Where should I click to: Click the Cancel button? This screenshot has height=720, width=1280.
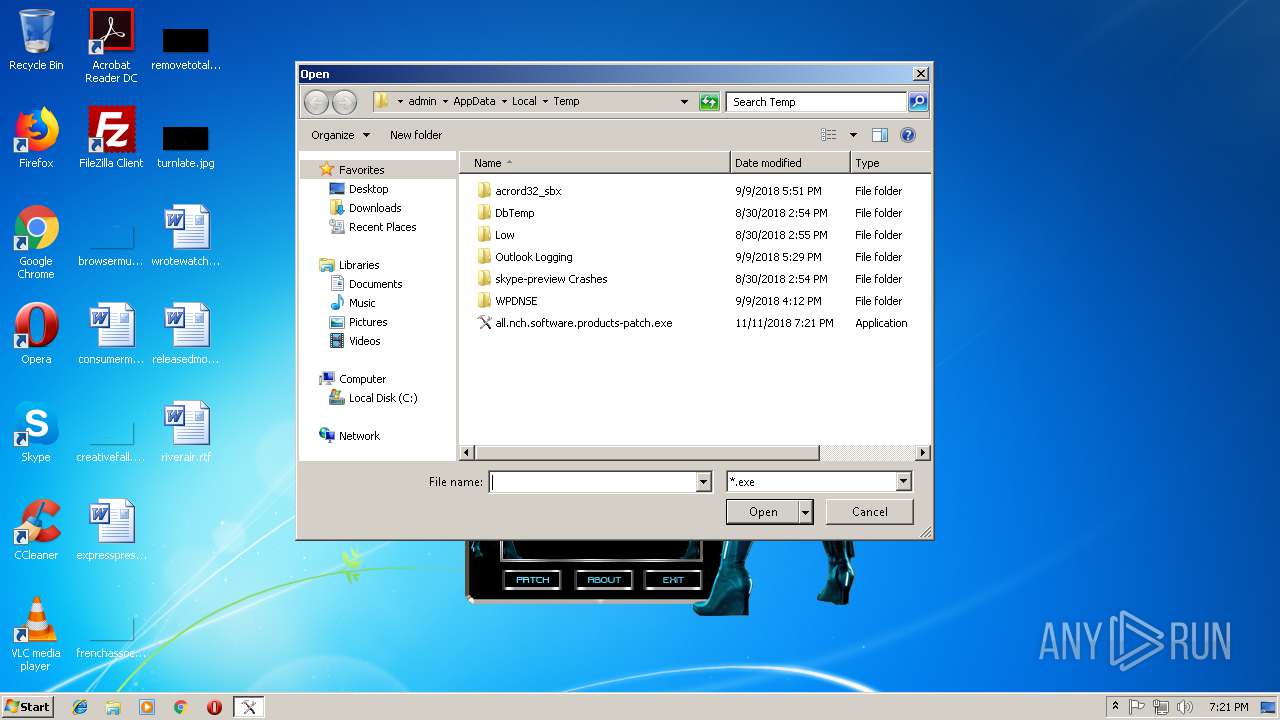(x=870, y=512)
